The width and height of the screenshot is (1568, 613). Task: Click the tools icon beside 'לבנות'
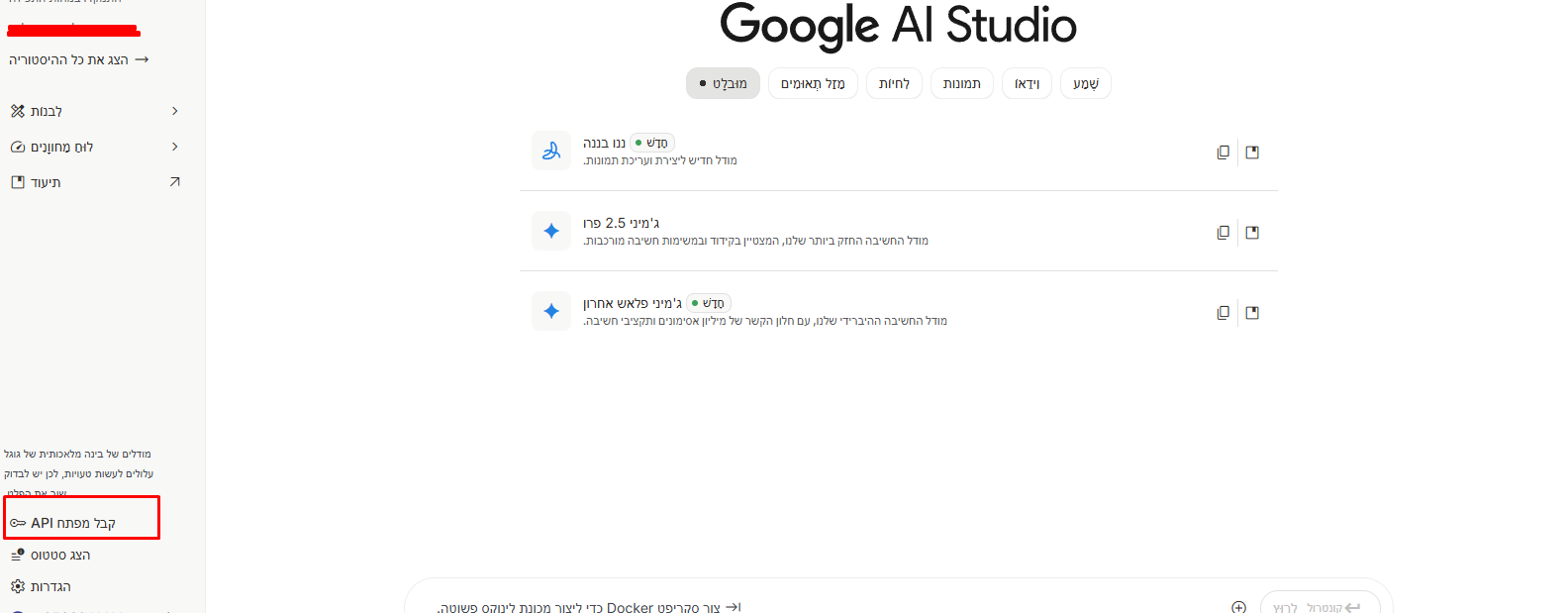coord(18,111)
